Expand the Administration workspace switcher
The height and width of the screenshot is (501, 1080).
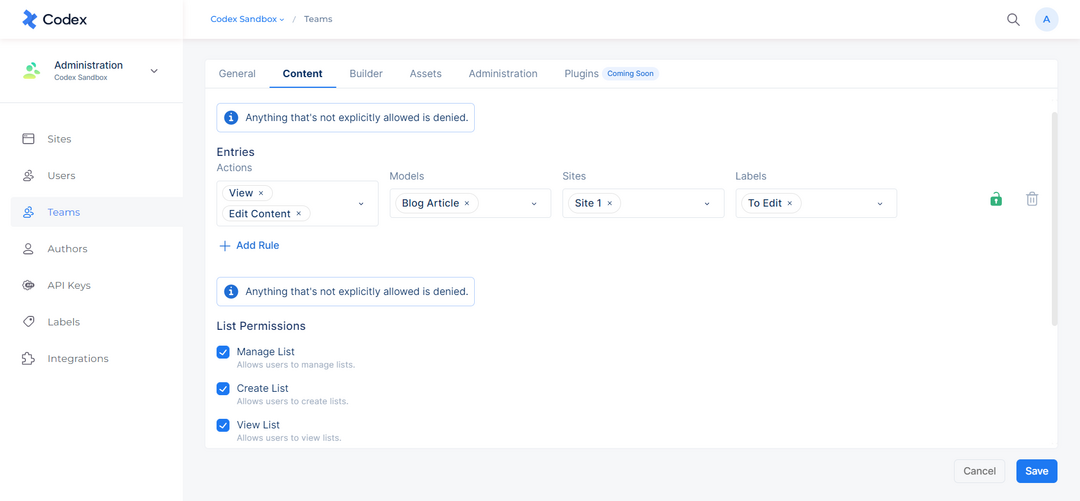(154, 71)
